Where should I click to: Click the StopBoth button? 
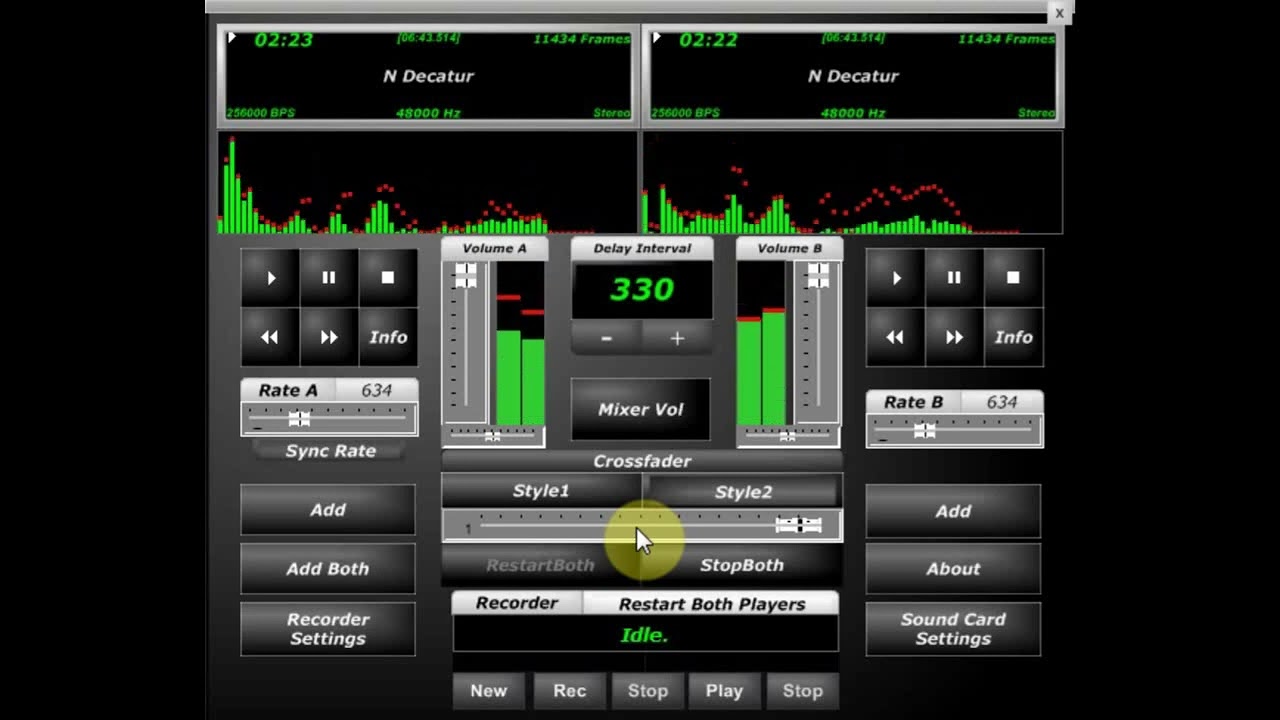(742, 565)
